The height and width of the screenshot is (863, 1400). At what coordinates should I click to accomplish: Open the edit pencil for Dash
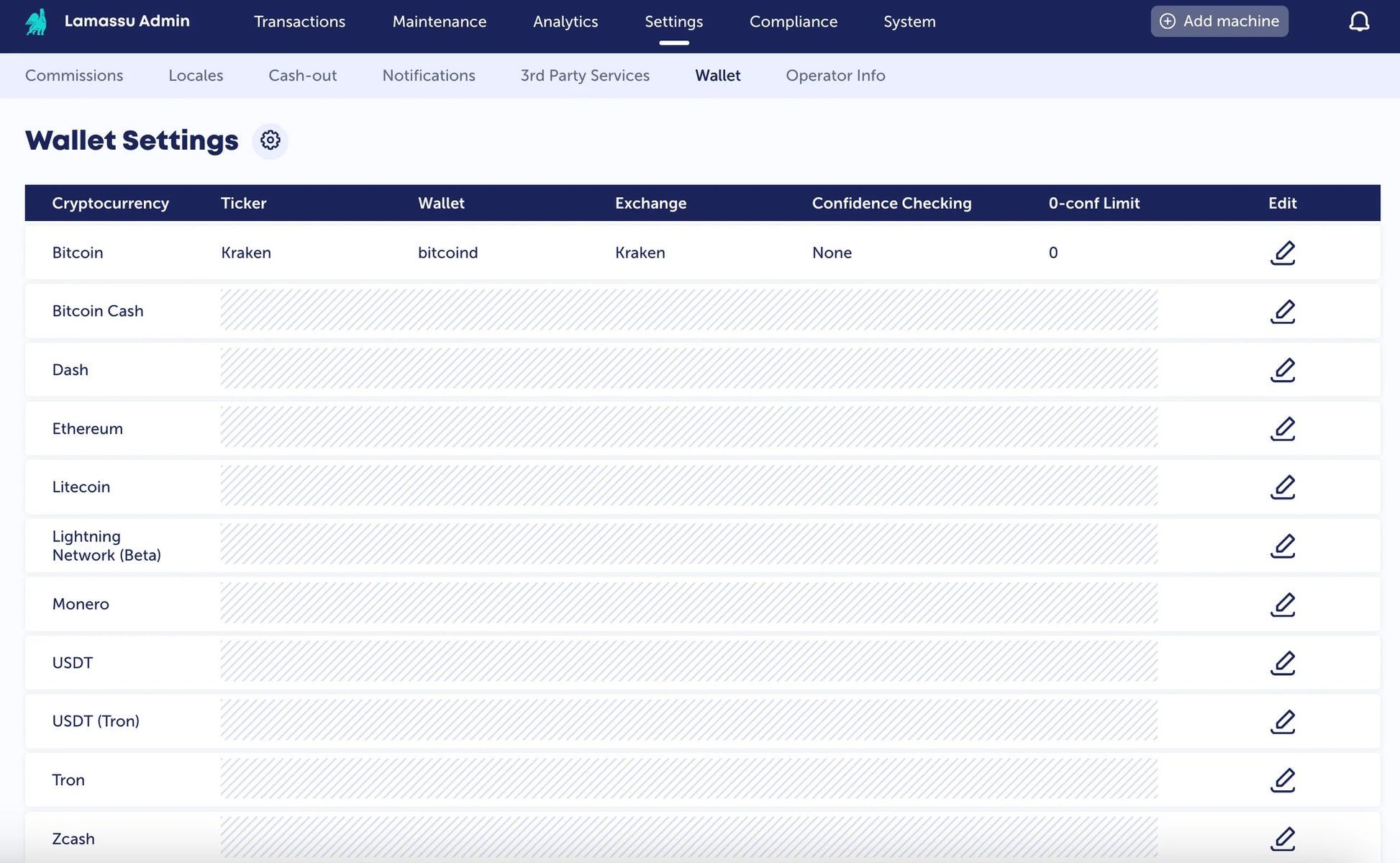[x=1282, y=370]
